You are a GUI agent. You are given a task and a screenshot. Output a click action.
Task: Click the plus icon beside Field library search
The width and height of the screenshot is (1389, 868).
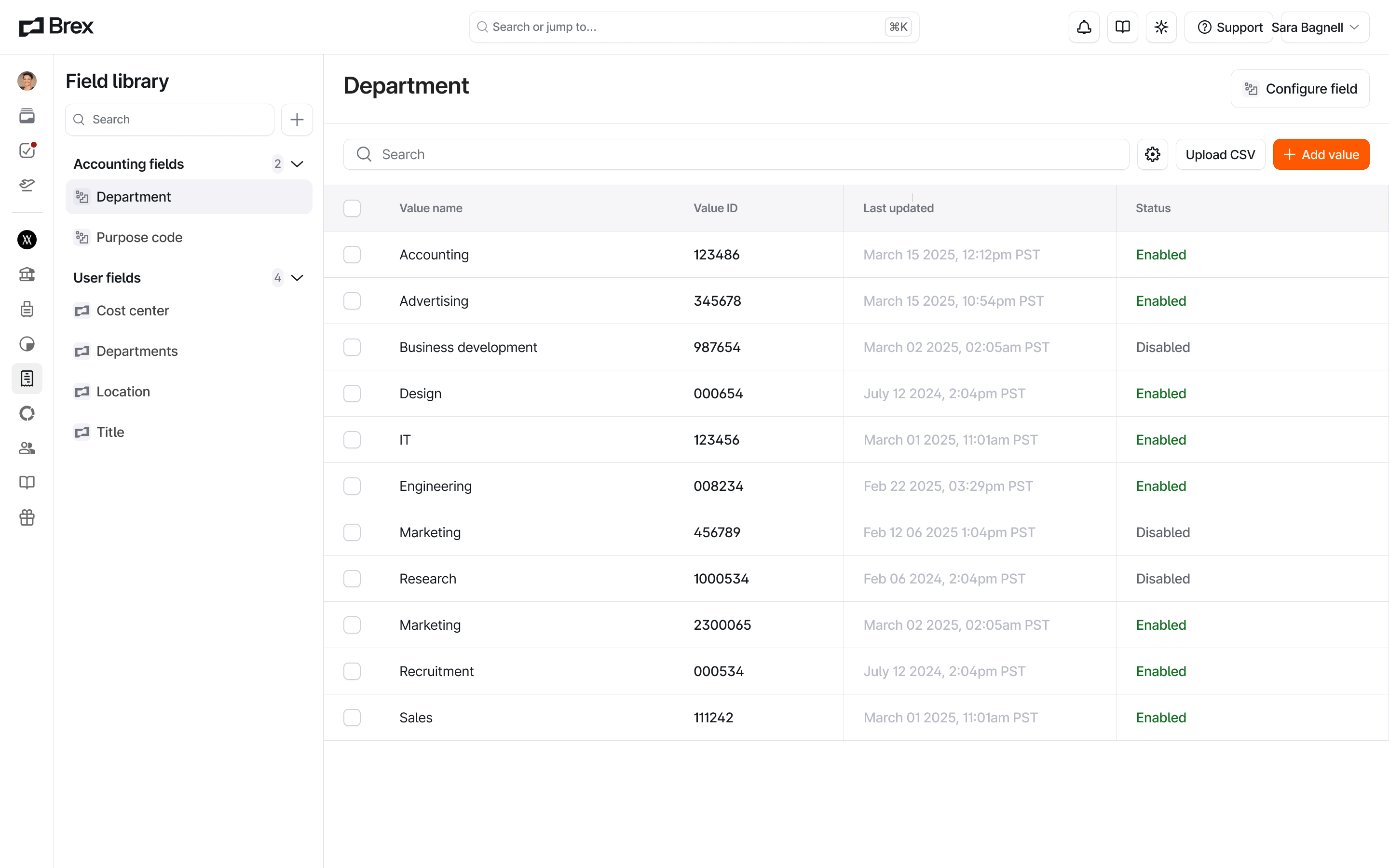pyautogui.click(x=297, y=120)
